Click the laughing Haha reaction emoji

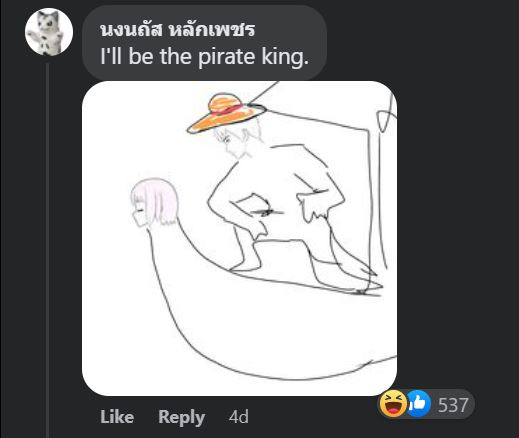click(393, 404)
